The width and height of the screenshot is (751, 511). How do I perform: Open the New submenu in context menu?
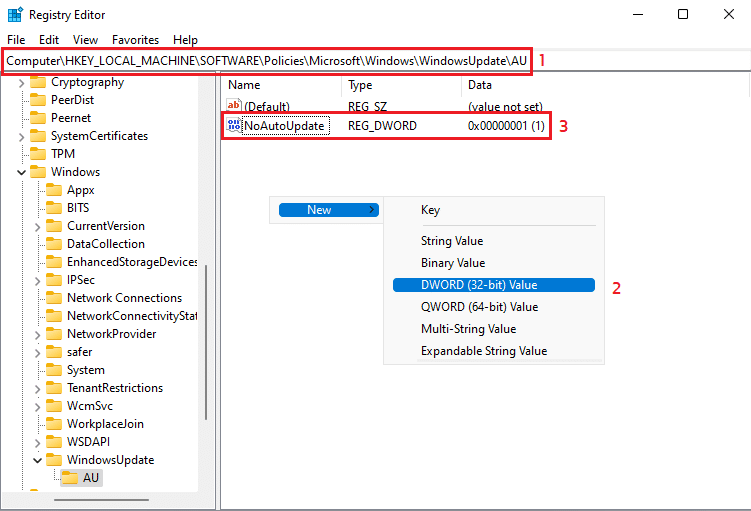point(329,210)
